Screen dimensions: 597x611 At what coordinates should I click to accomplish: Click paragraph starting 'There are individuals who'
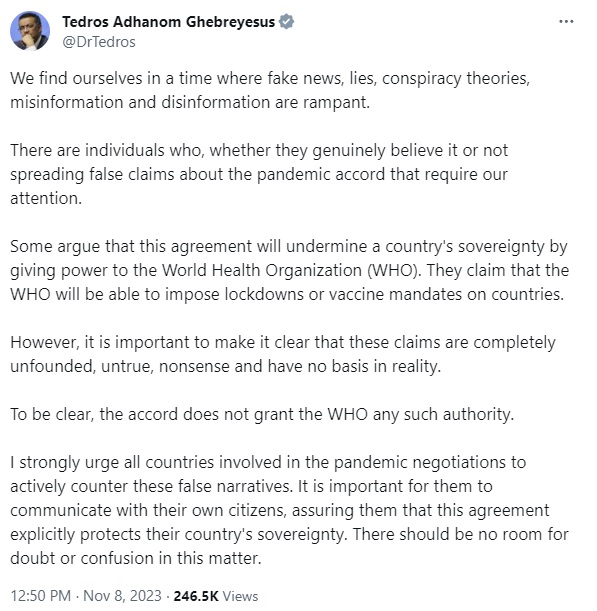[259, 174]
